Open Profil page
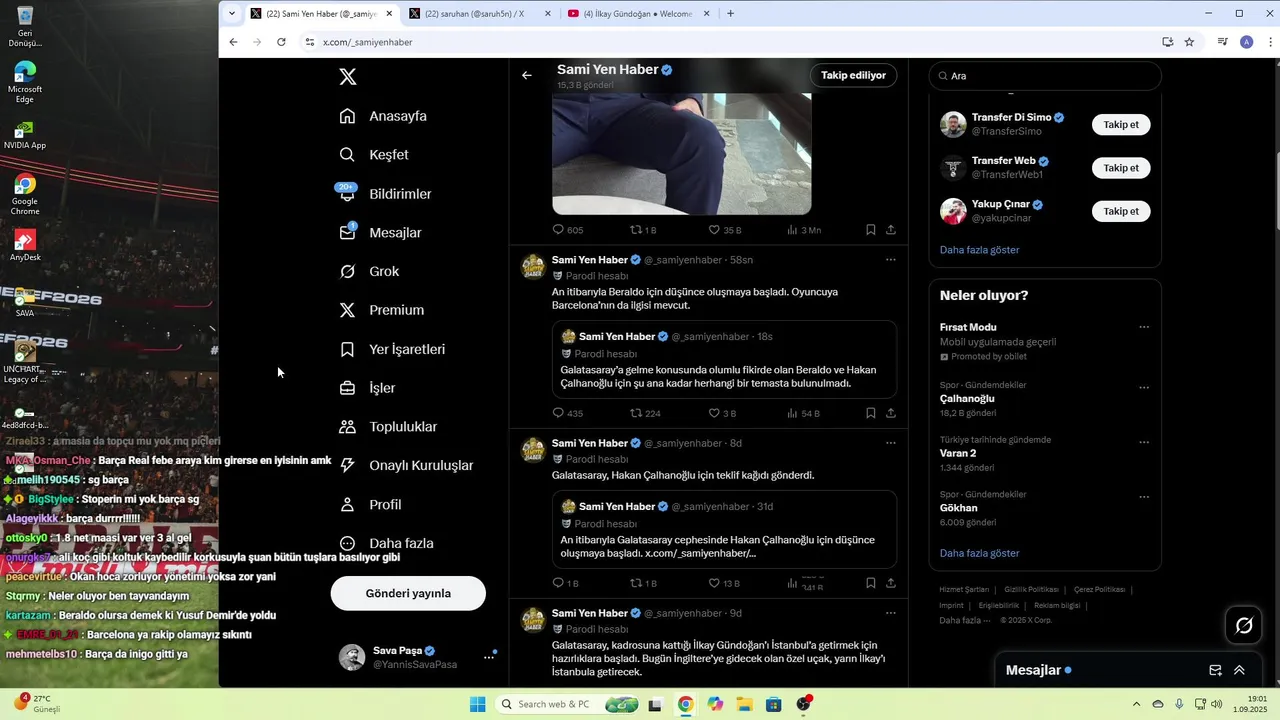 pos(371,505)
